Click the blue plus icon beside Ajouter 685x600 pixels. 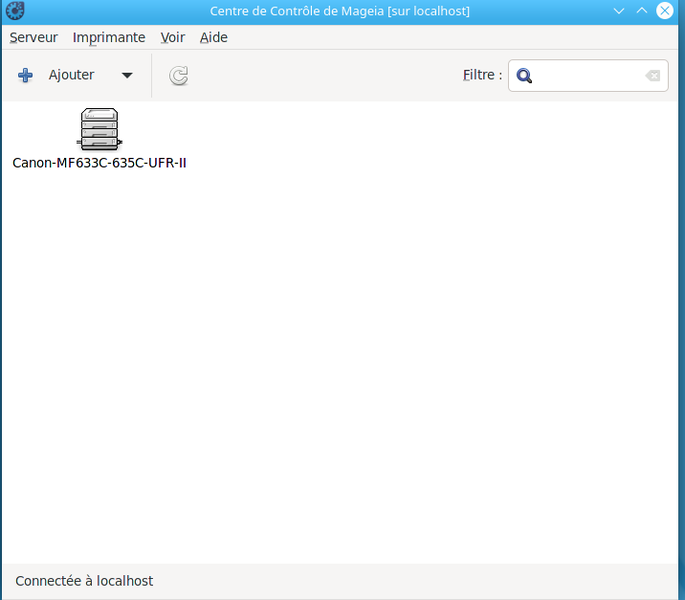coord(25,75)
